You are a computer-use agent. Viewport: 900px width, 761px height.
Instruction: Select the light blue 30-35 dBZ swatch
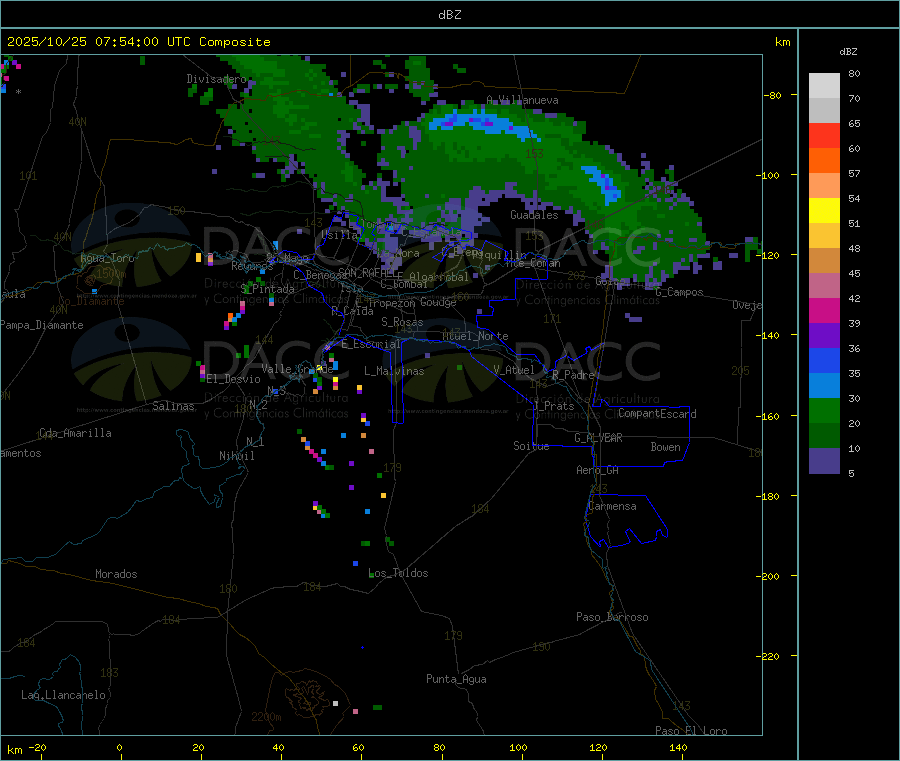(x=824, y=386)
